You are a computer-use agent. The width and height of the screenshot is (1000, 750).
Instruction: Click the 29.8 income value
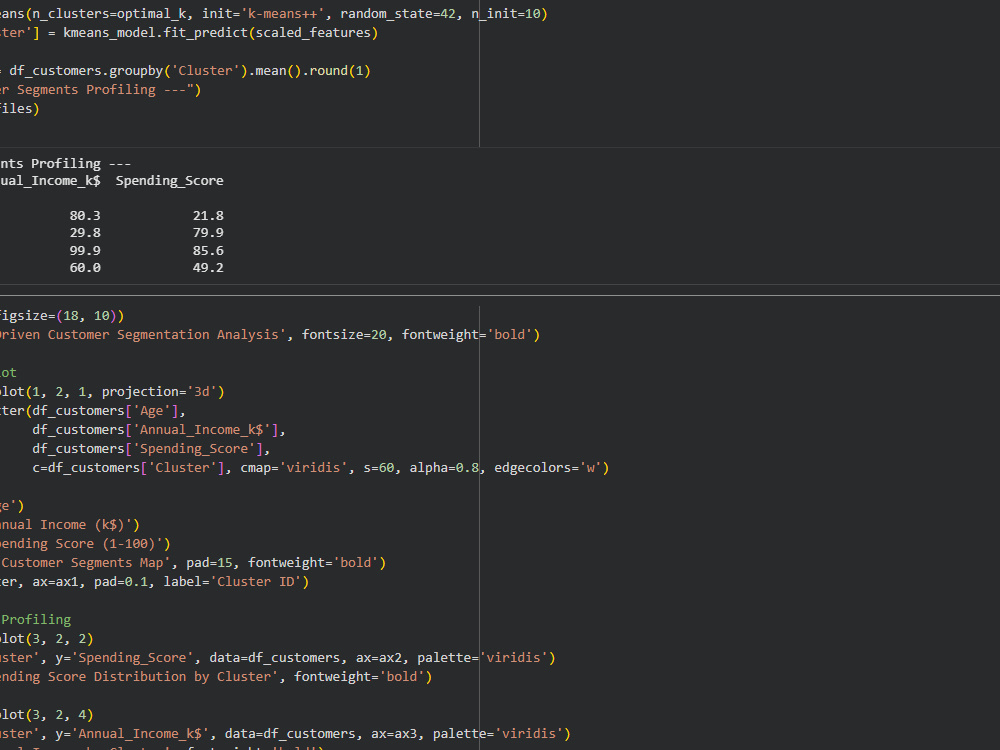[x=85, y=233]
